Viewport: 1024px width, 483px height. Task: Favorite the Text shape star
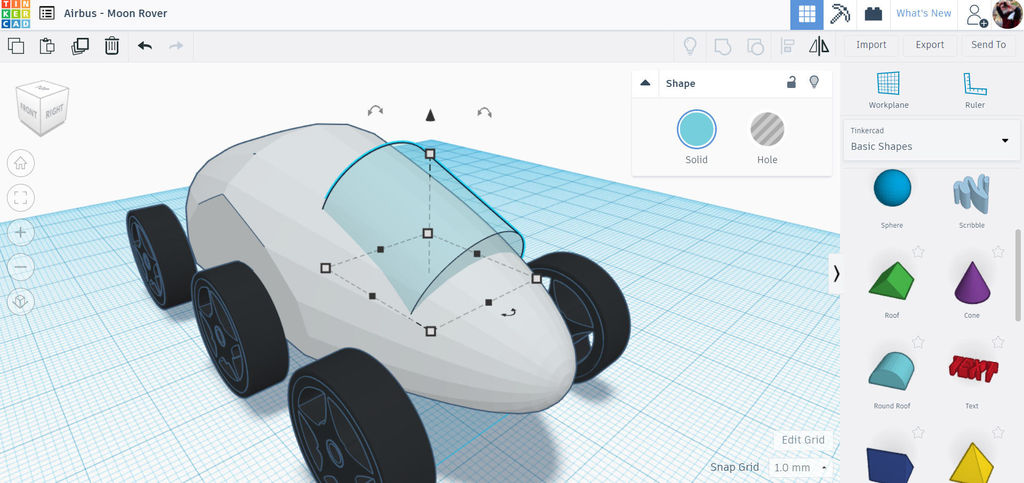coord(997,341)
